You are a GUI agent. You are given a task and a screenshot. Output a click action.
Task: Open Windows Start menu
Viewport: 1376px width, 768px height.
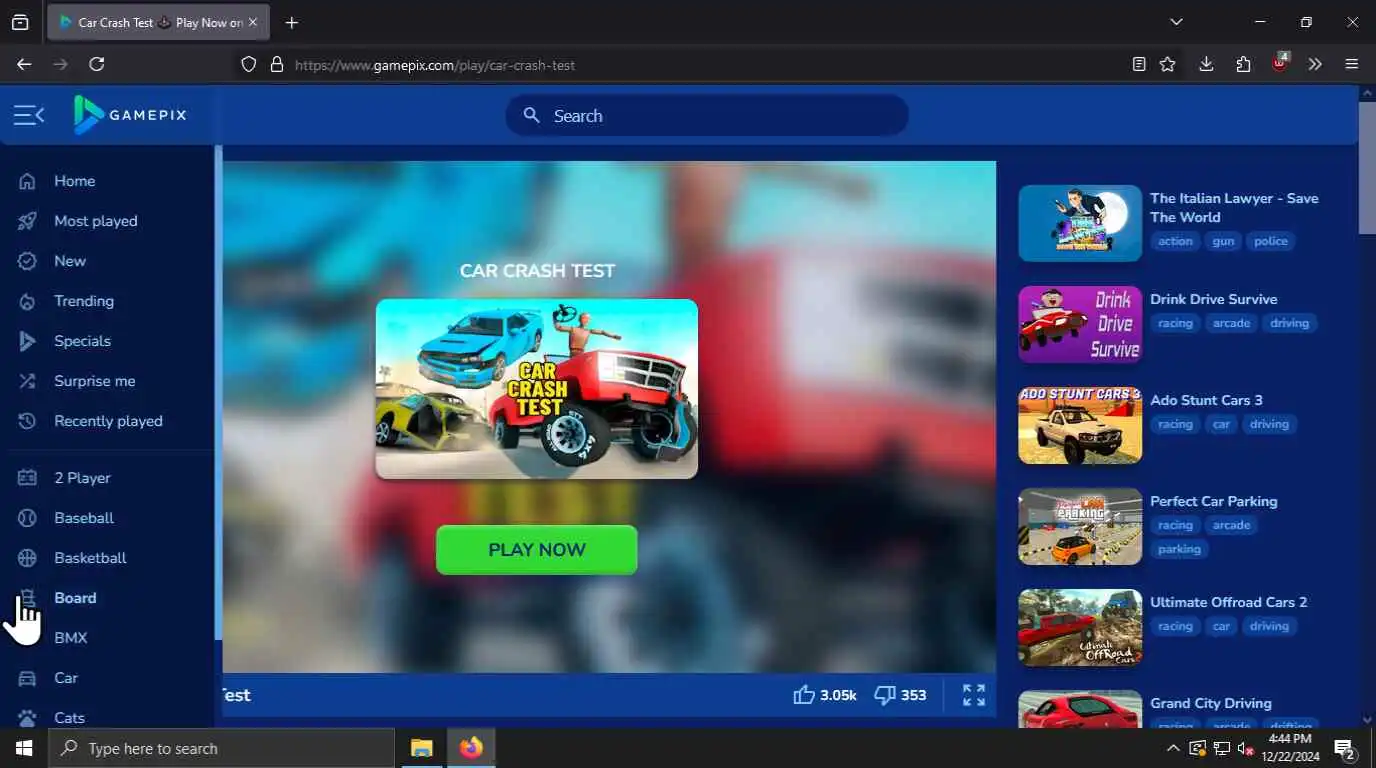[24, 748]
